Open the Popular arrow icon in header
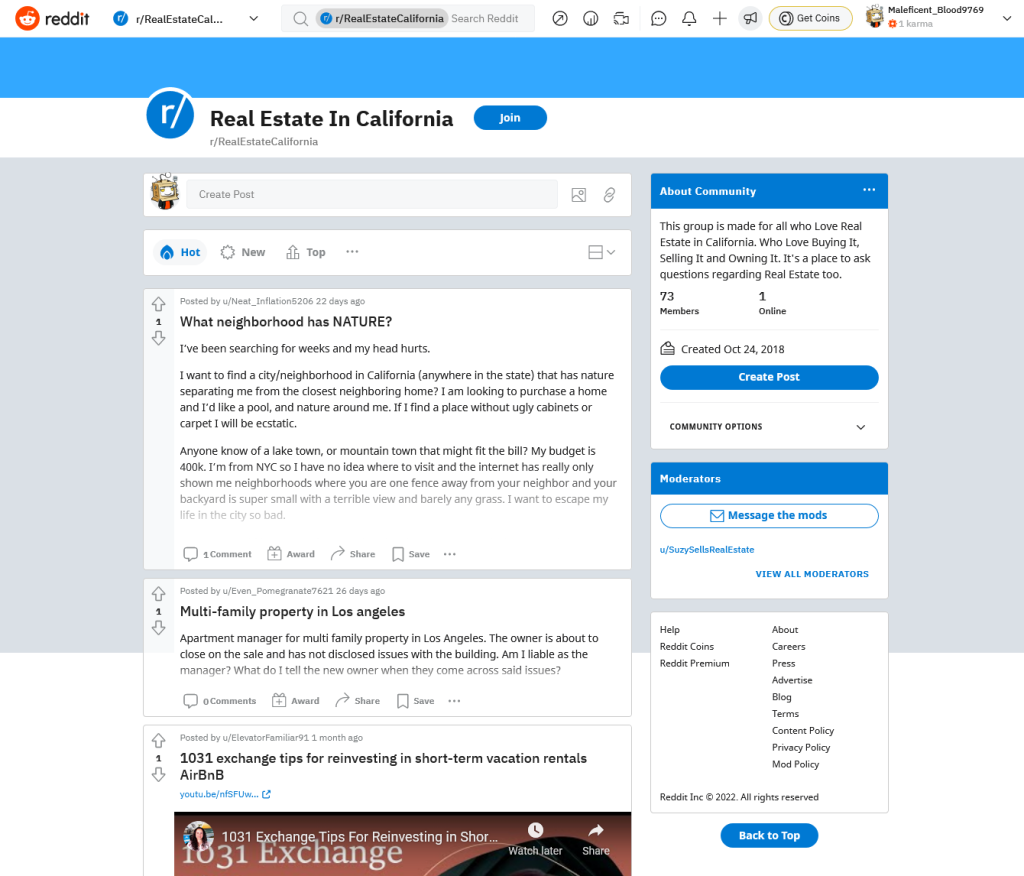The width and height of the screenshot is (1024, 876). click(x=560, y=18)
